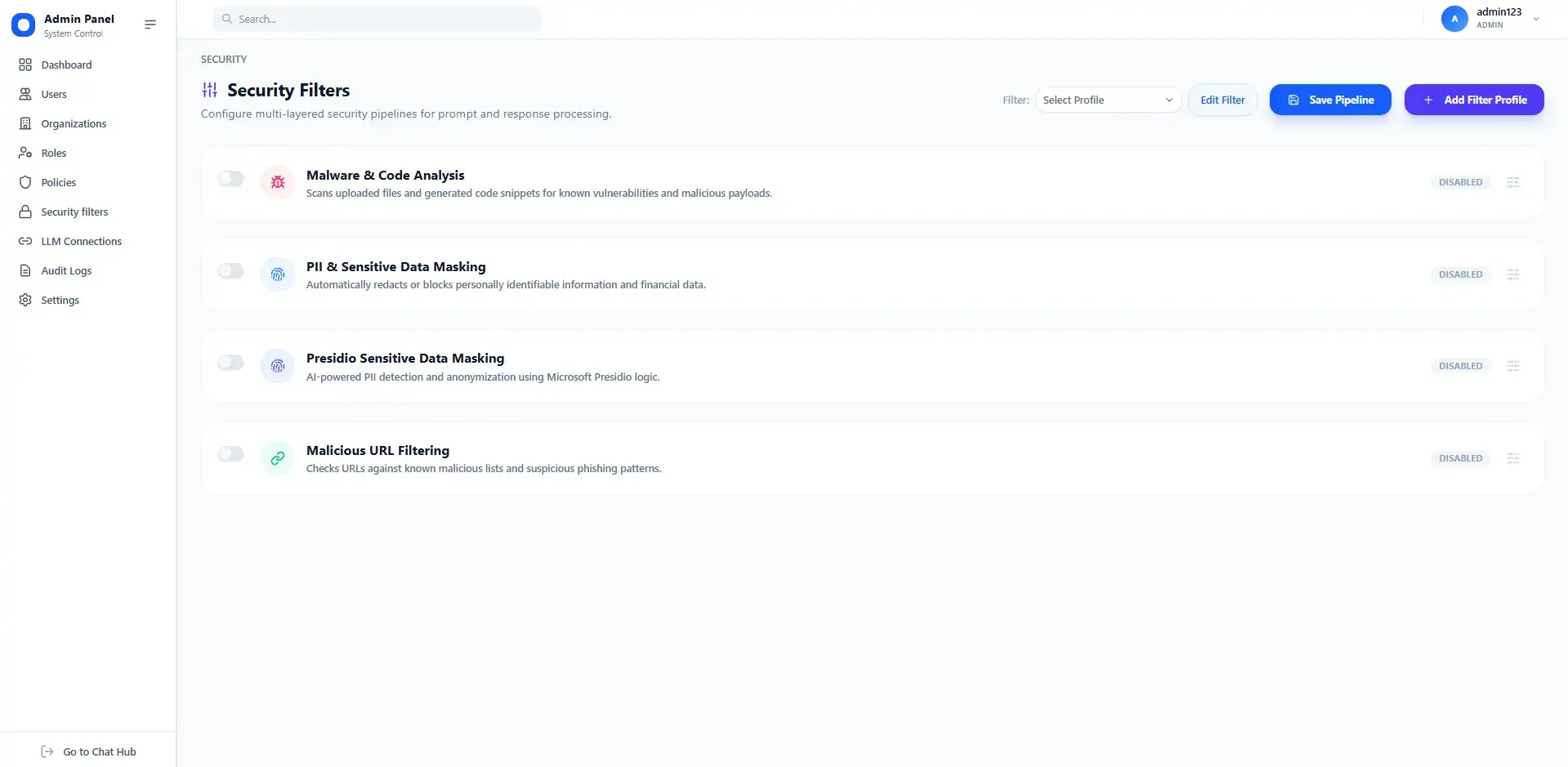1568x767 pixels.
Task: Open the Select Profile dropdown
Action: pos(1108,100)
